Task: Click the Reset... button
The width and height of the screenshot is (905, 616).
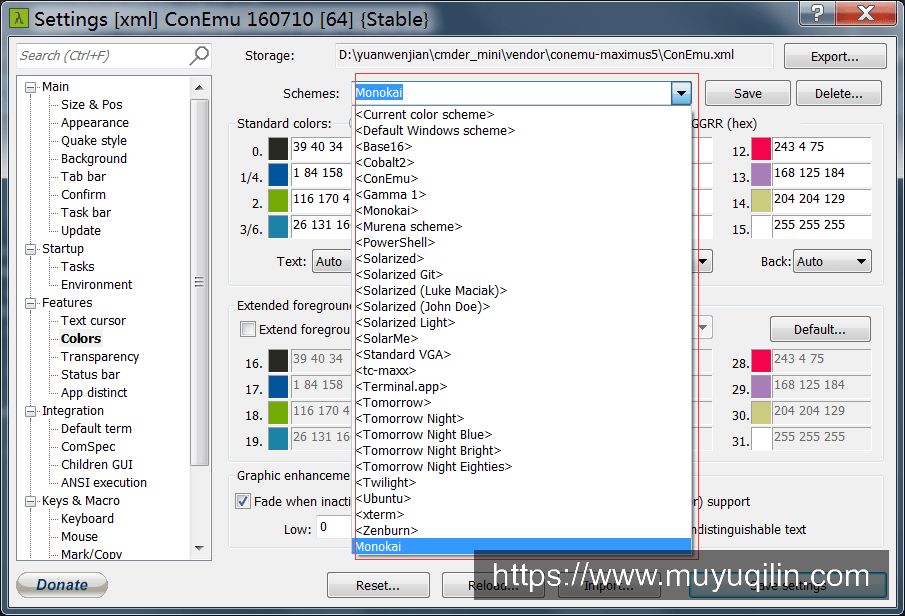Action: pos(378,585)
